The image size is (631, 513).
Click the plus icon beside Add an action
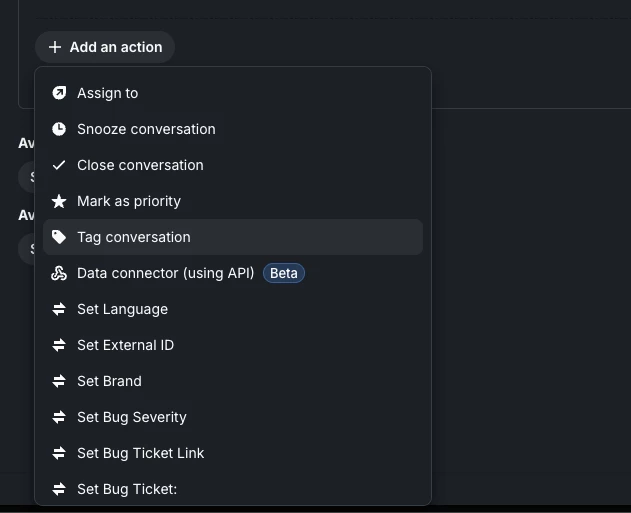[55, 47]
